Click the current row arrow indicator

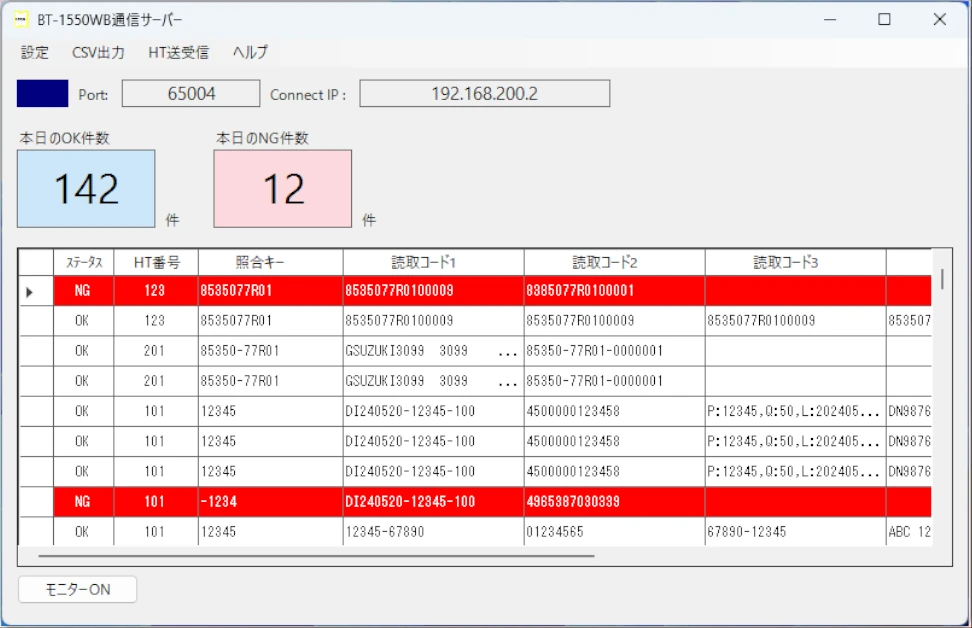[x=29, y=292]
